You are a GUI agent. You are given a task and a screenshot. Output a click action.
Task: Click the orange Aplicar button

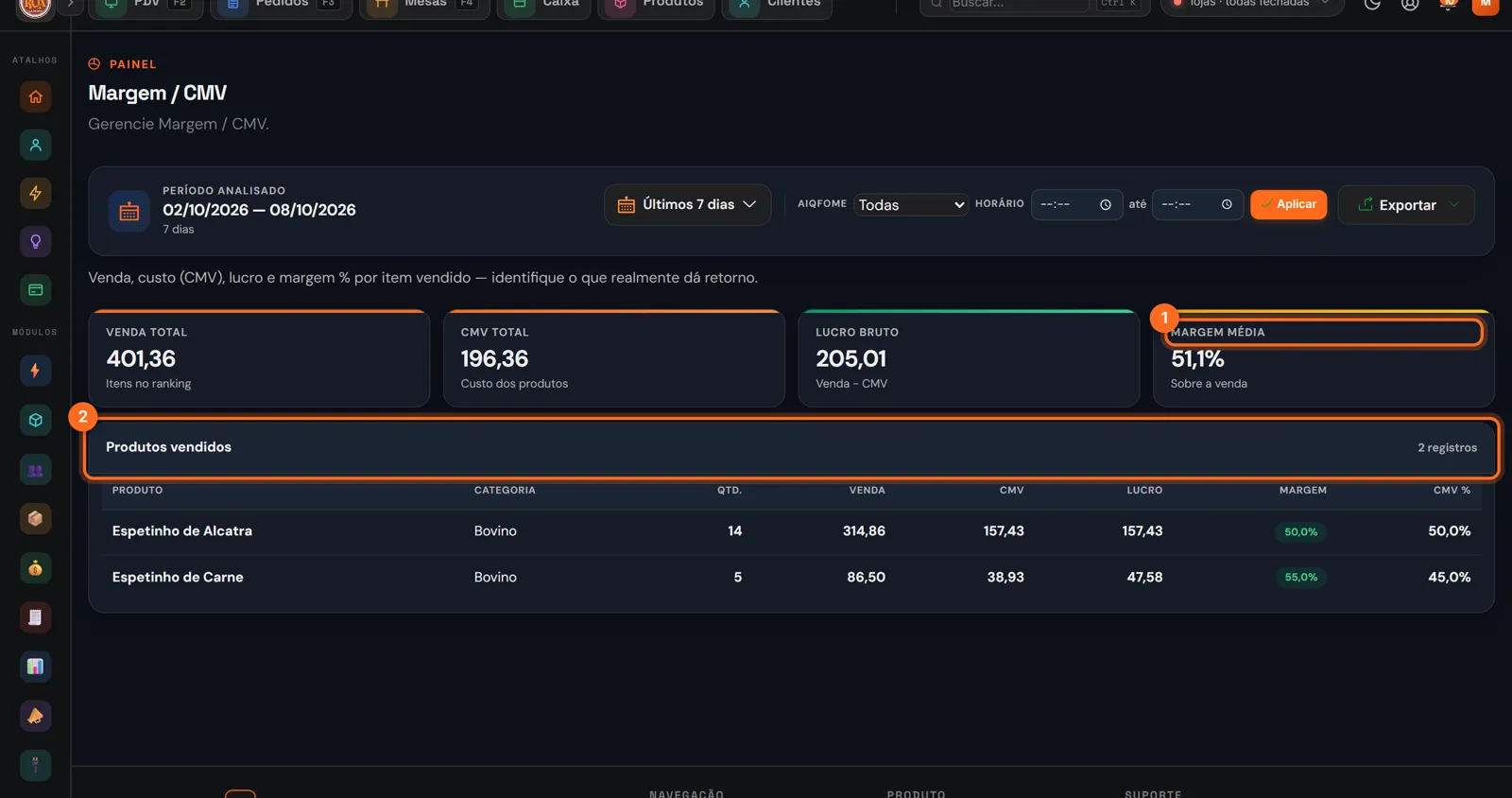click(1288, 204)
